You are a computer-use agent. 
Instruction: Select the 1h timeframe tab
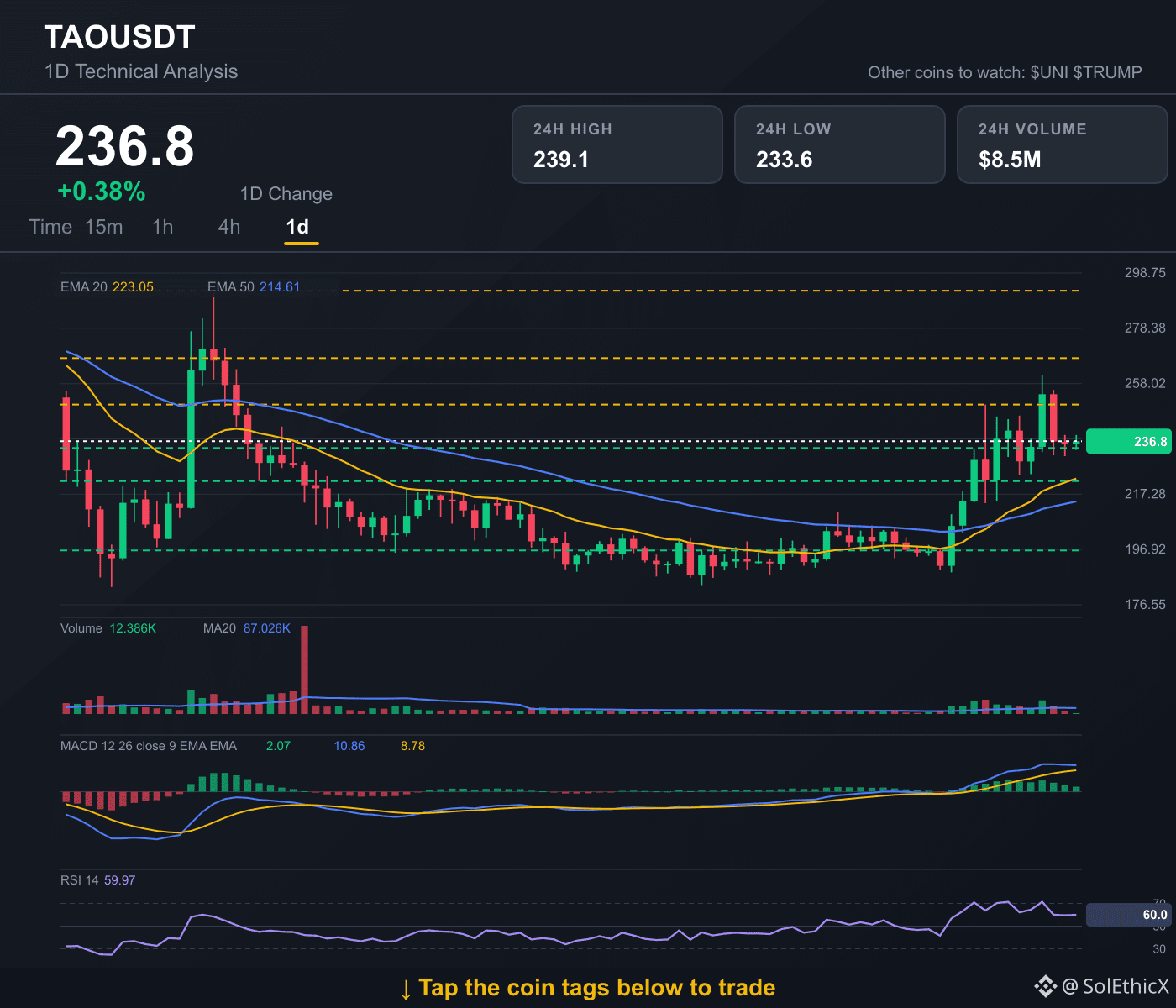pos(163,227)
